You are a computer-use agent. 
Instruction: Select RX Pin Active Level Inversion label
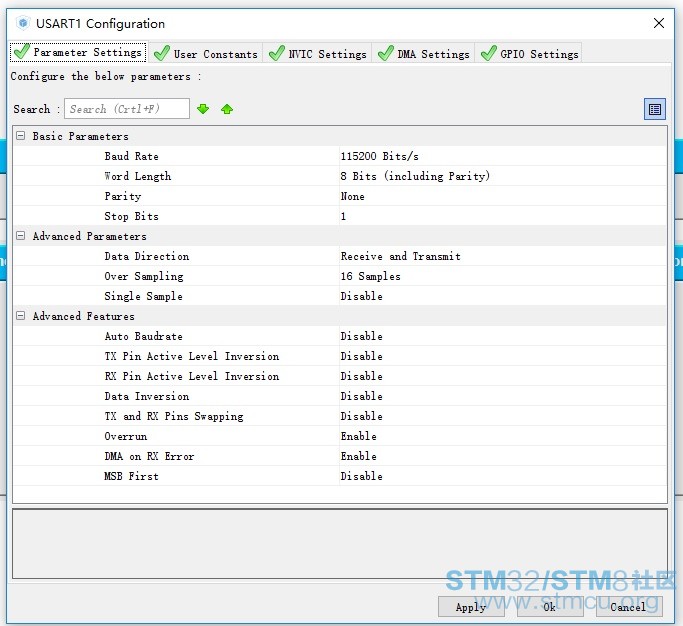[x=192, y=376]
